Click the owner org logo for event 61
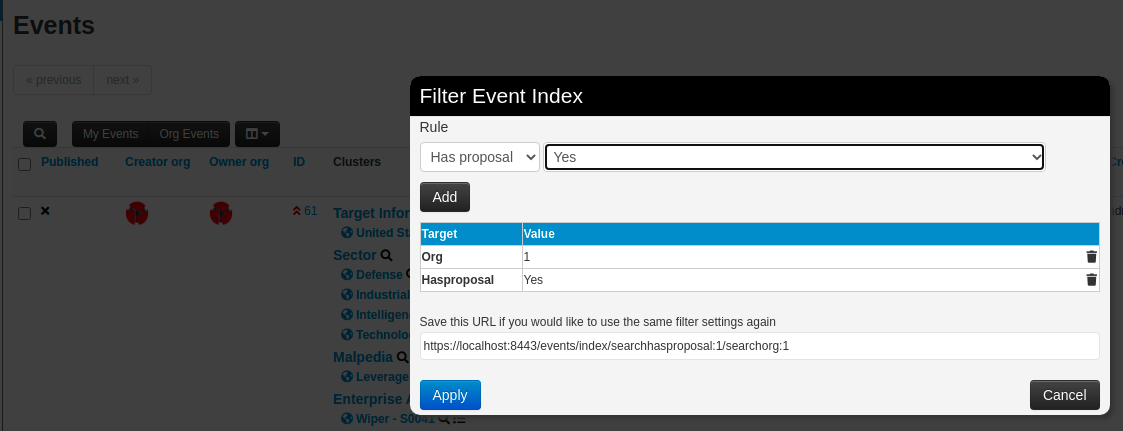This screenshot has width=1123, height=431. tap(221, 213)
